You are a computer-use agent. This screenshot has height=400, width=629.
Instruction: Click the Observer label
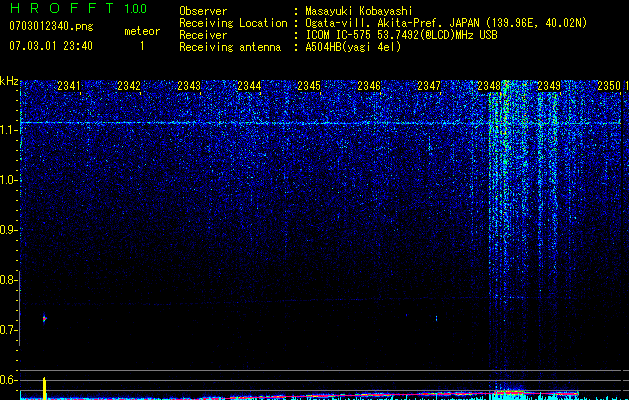tap(203, 11)
